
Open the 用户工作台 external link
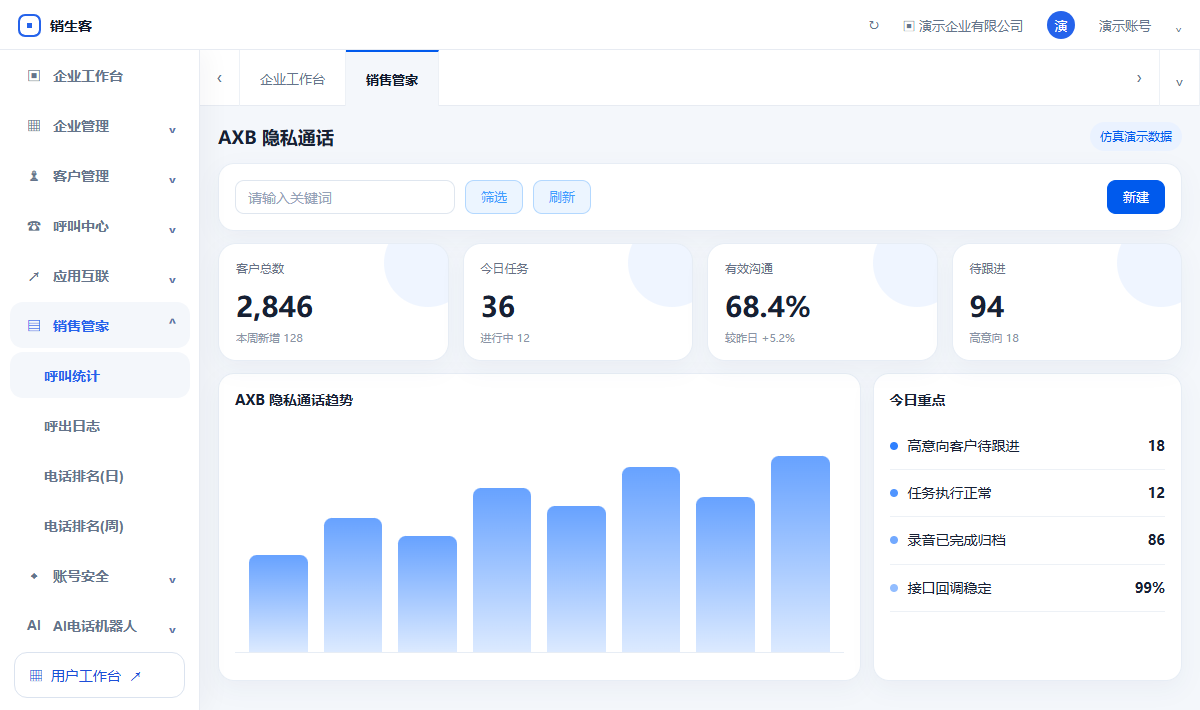[x=100, y=675]
